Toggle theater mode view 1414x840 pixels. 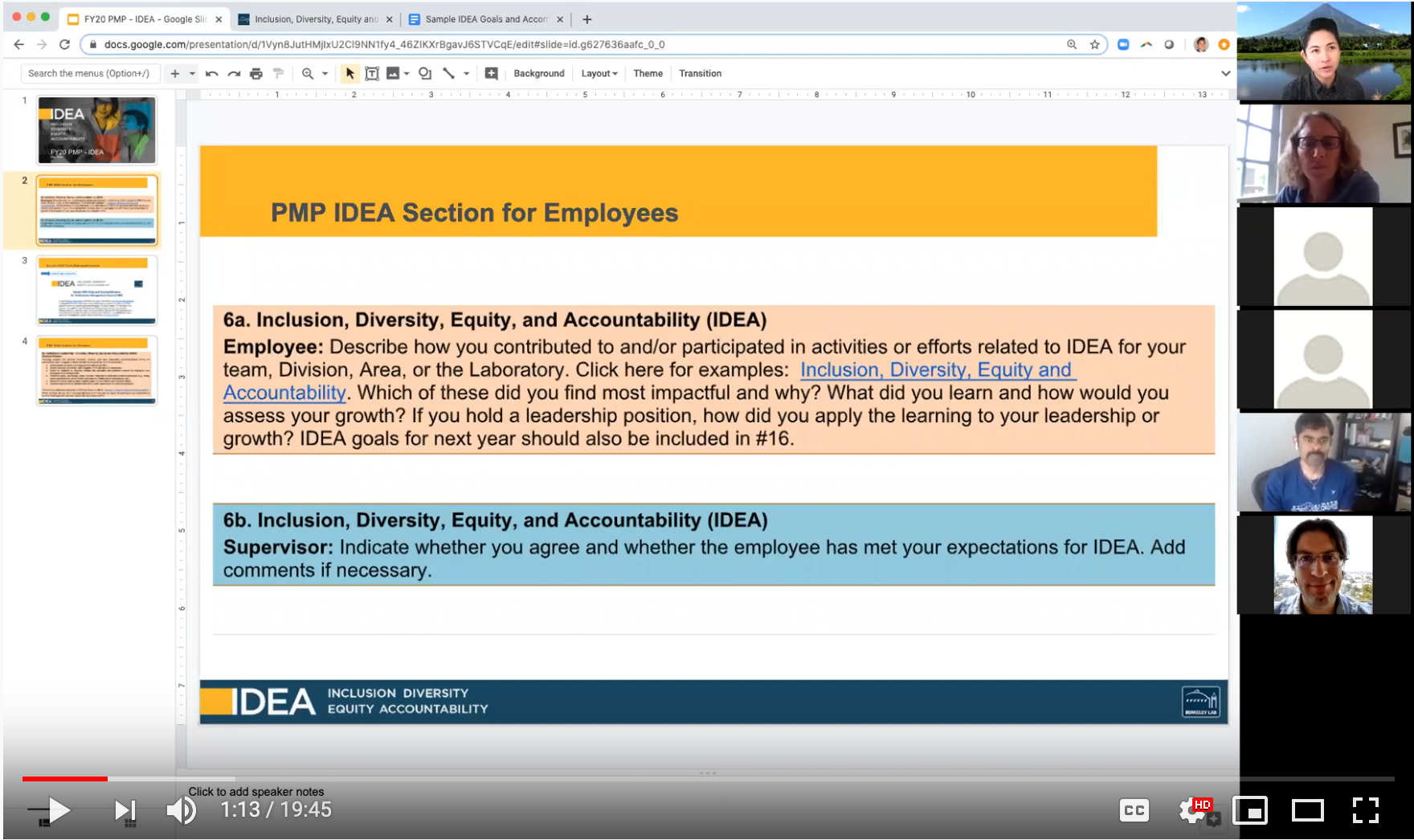point(1307,810)
